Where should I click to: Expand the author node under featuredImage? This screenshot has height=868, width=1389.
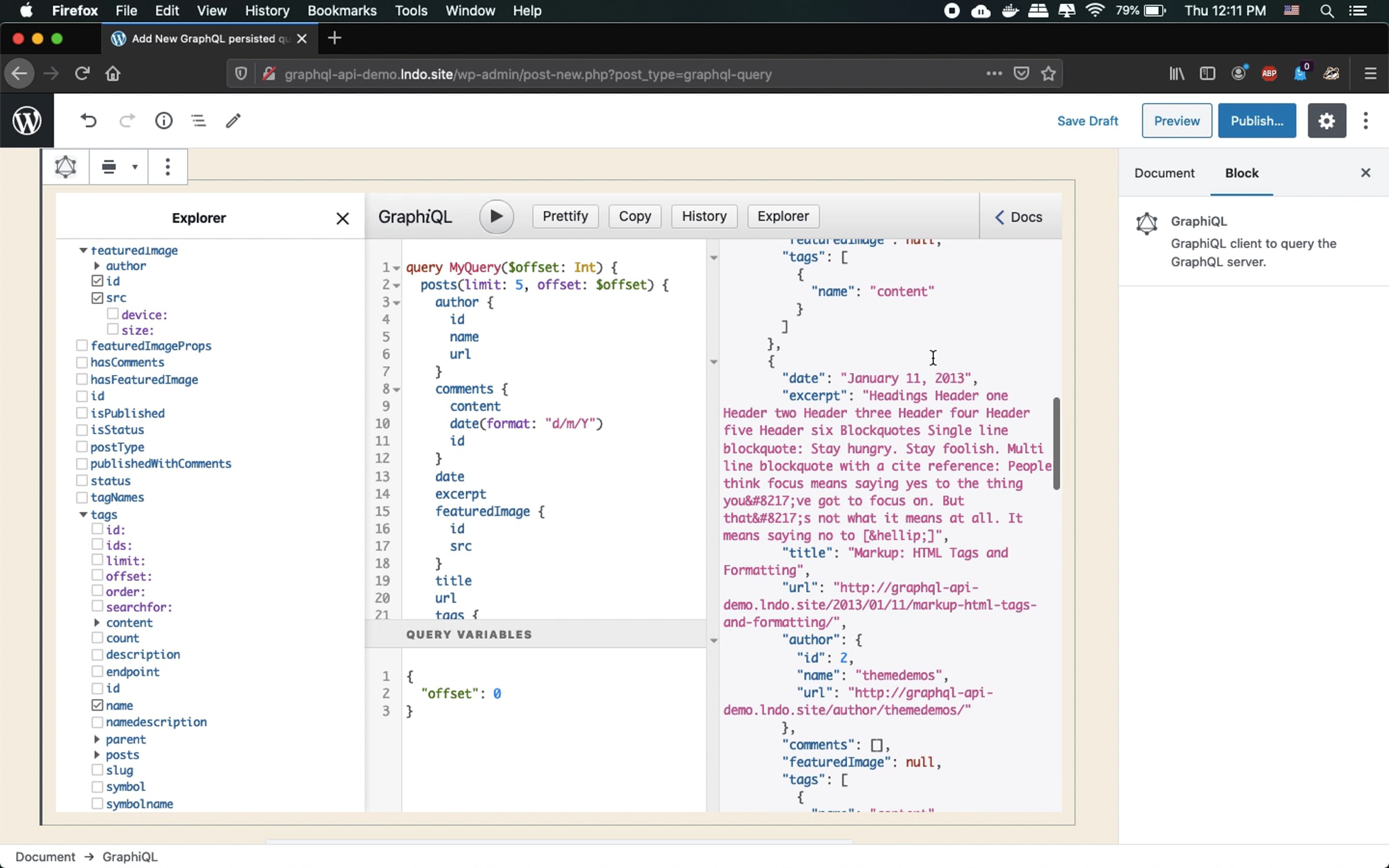tap(97, 266)
